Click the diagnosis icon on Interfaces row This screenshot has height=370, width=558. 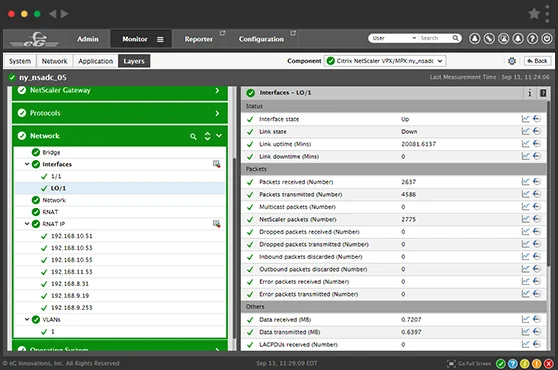click(216, 164)
